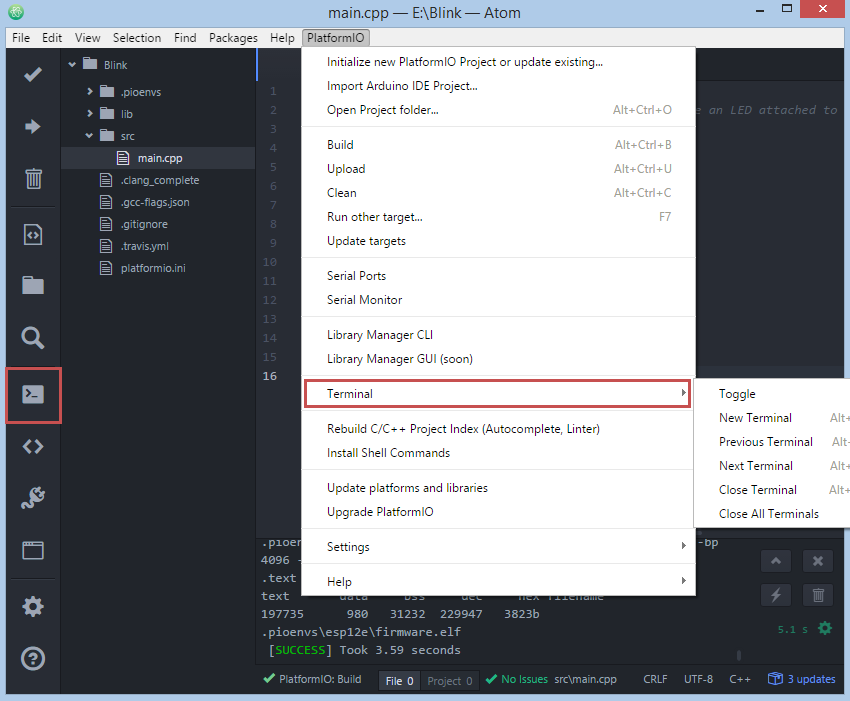Choose Upgrade PlatformIO
850x701 pixels.
click(498, 512)
